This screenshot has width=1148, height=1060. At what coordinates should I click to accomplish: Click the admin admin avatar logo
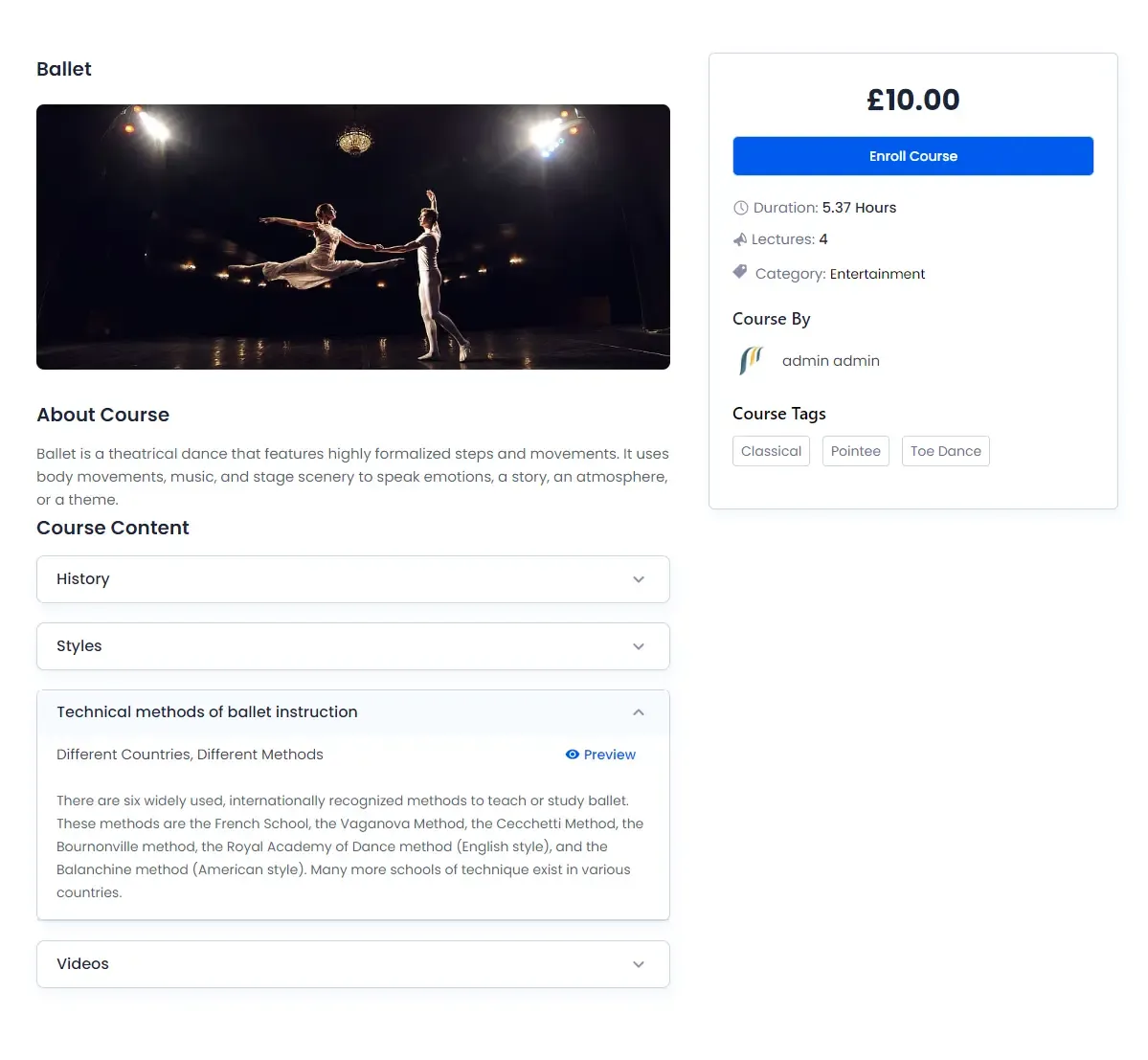click(x=752, y=361)
